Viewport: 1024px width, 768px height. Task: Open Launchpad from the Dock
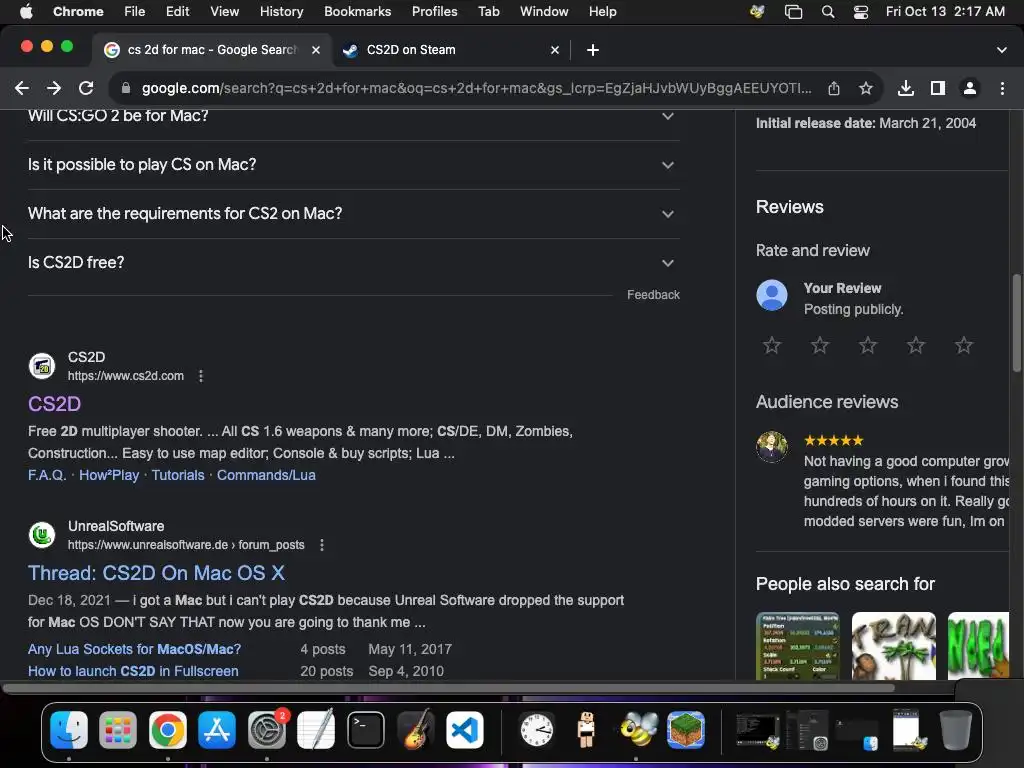pyautogui.click(x=118, y=729)
